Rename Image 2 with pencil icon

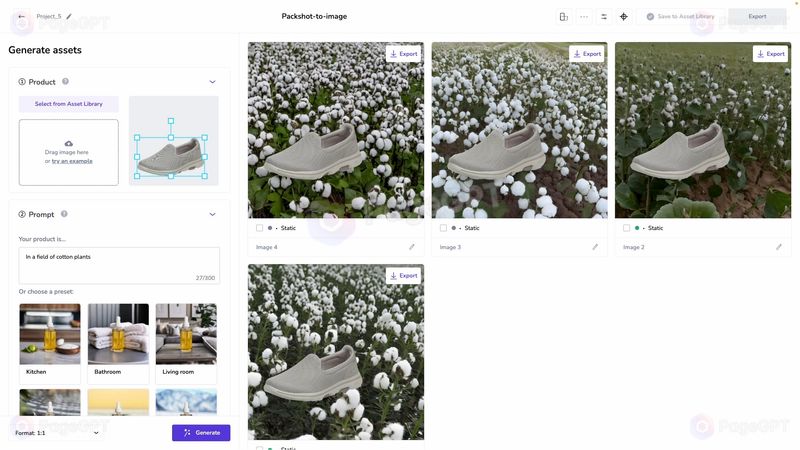[779, 247]
